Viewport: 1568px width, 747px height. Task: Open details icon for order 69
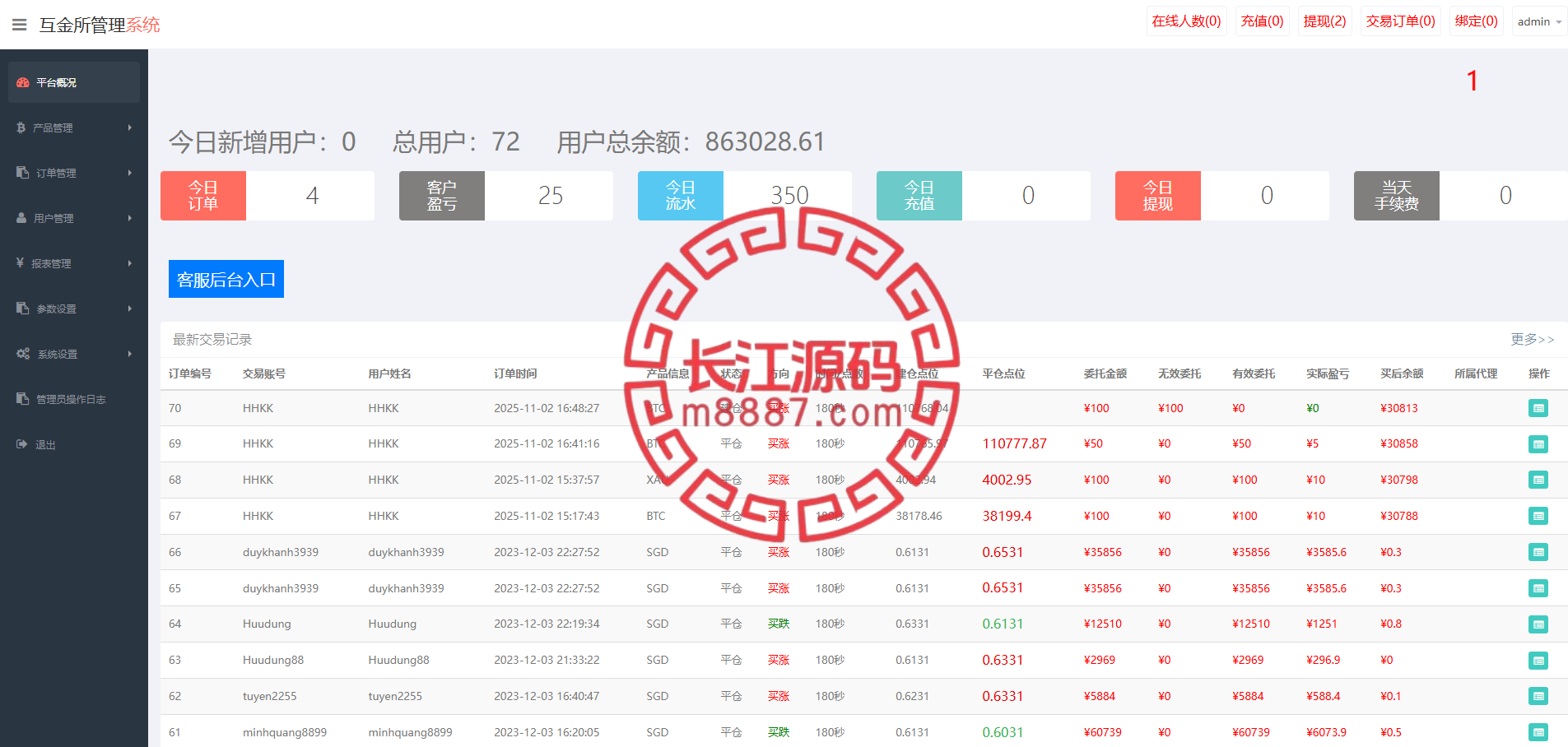point(1538,444)
